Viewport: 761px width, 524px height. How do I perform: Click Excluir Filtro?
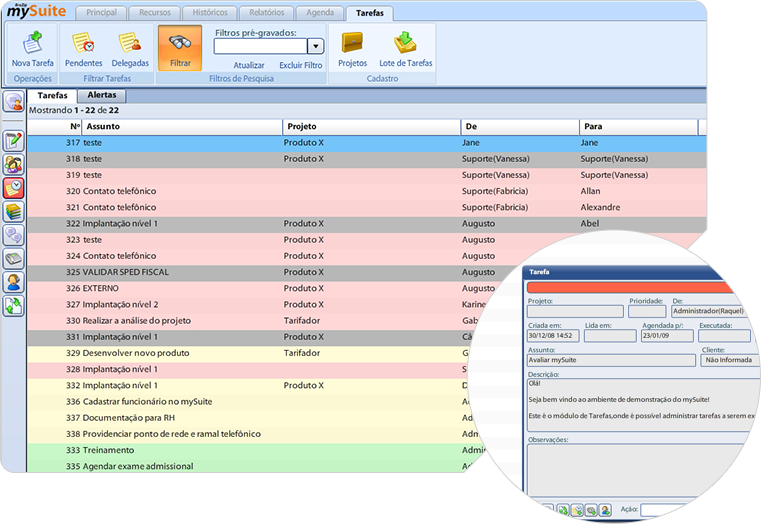[301, 65]
